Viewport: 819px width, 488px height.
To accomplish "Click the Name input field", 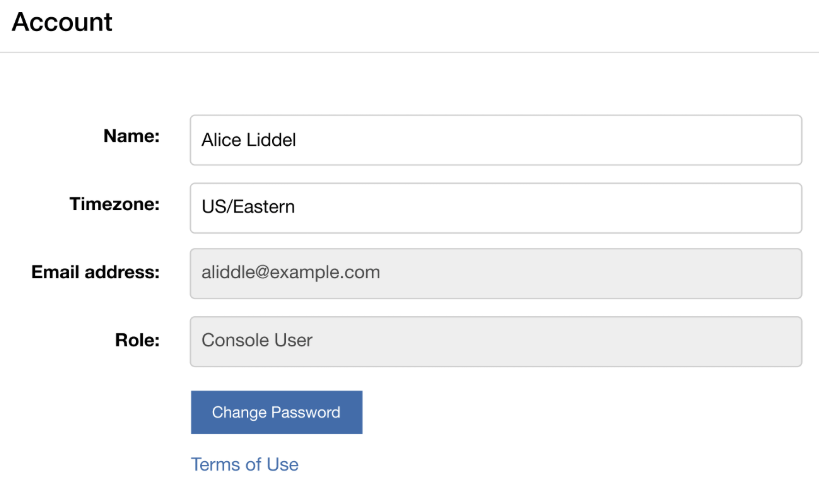I will click(496, 140).
